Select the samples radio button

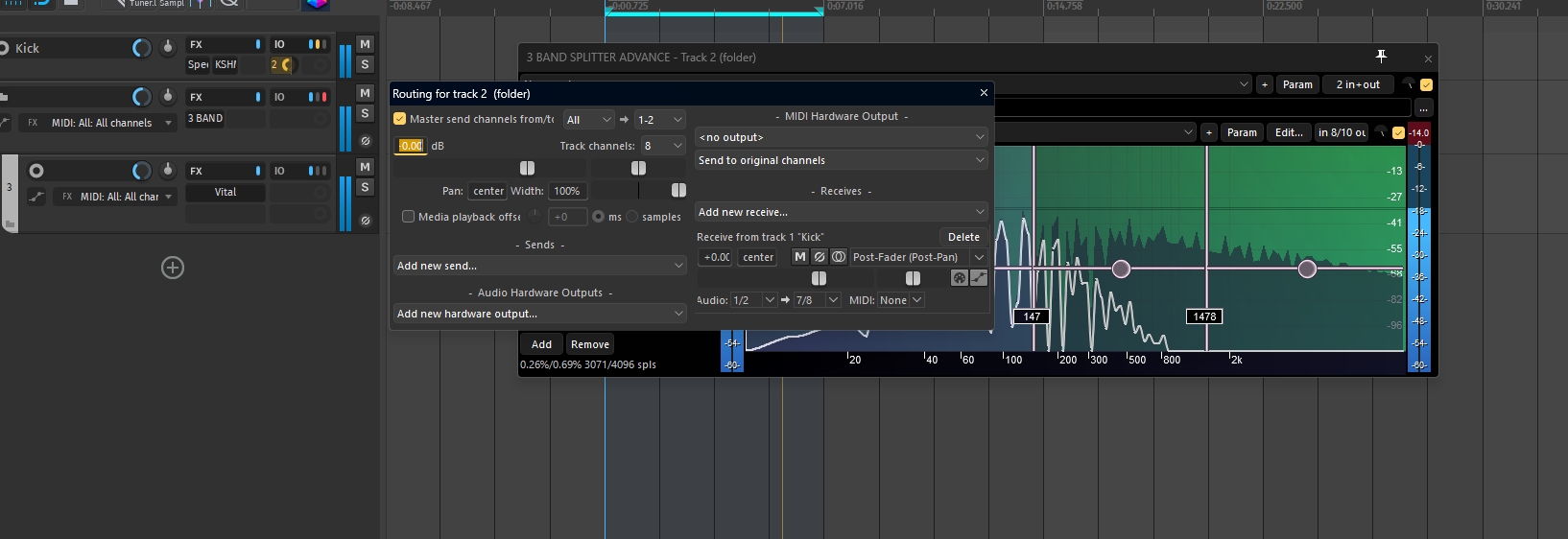[632, 217]
